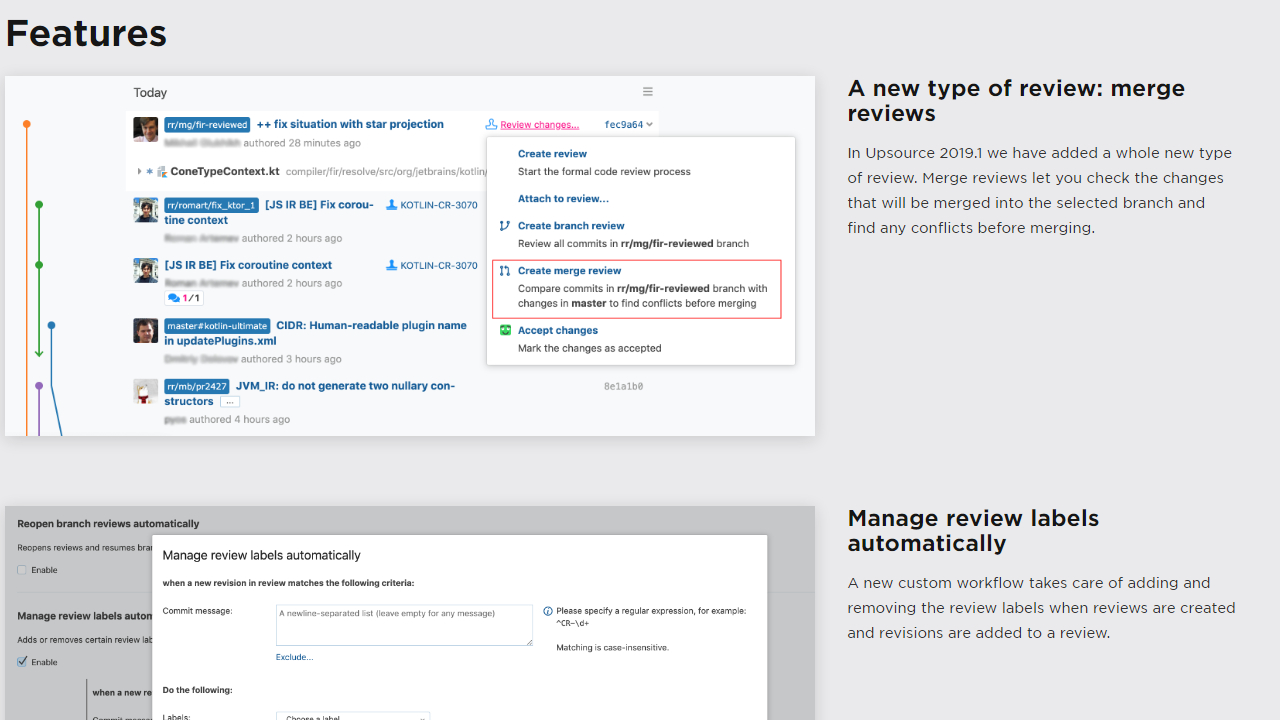Expand the ellipsis on JVM_IR commit
This screenshot has width=1280, height=720.
230,402
